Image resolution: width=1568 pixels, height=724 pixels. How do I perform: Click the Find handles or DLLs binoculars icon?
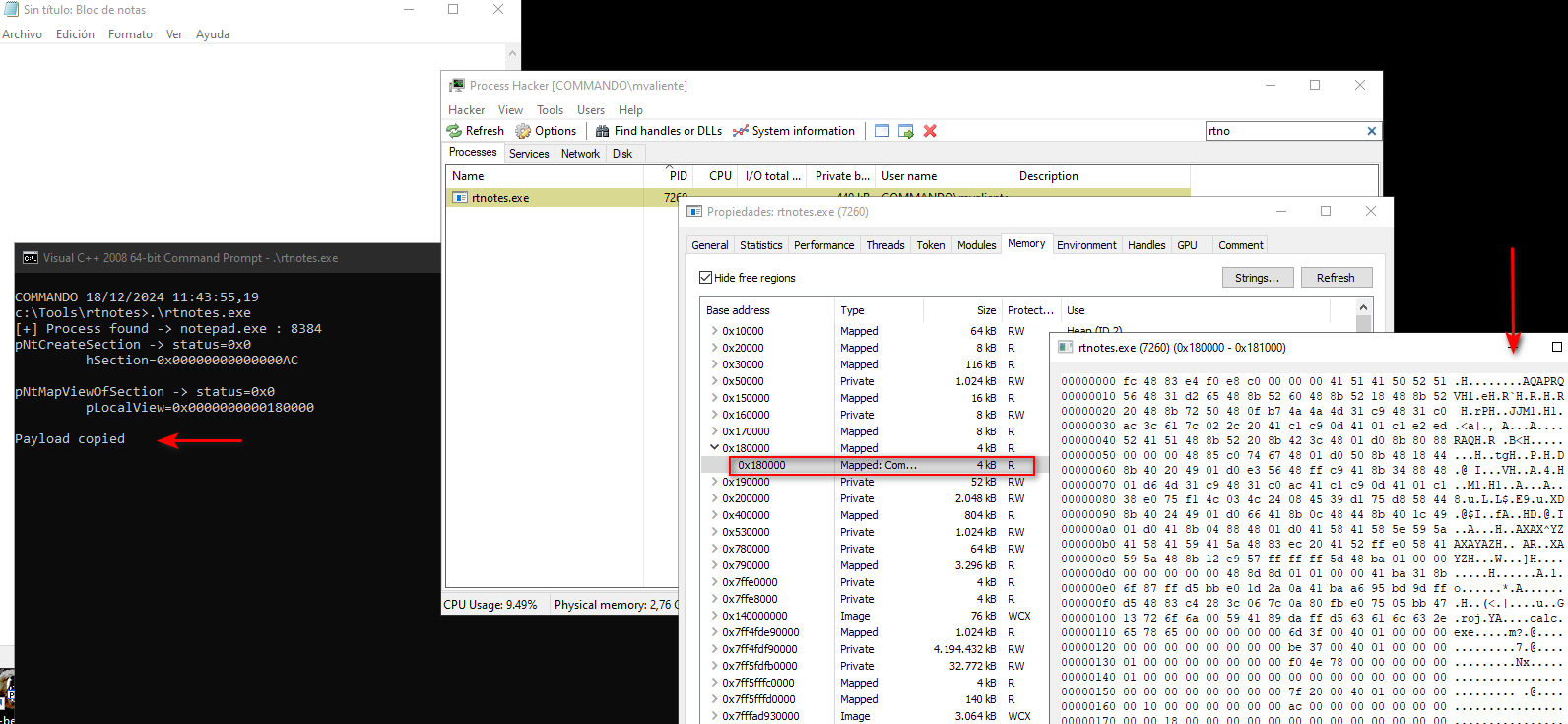[603, 131]
